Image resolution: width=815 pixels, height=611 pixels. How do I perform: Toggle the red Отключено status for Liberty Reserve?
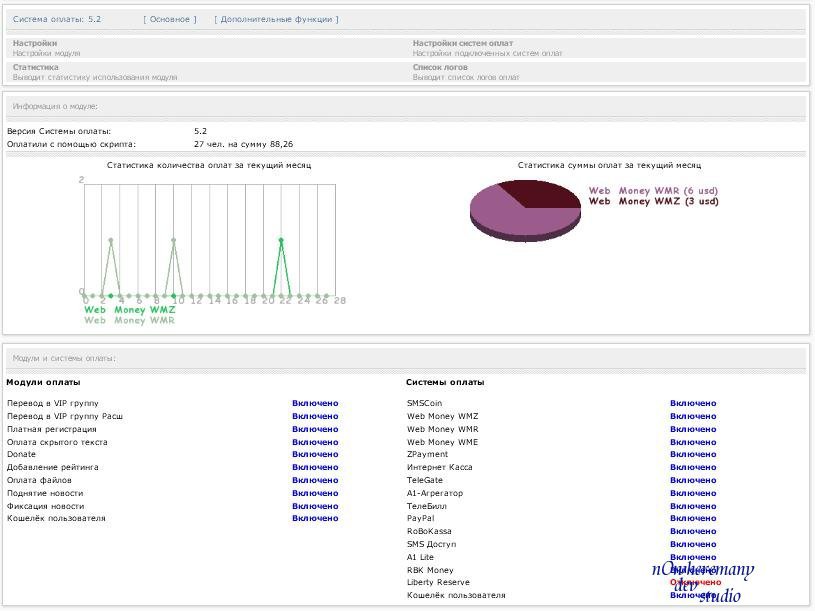click(x=695, y=582)
